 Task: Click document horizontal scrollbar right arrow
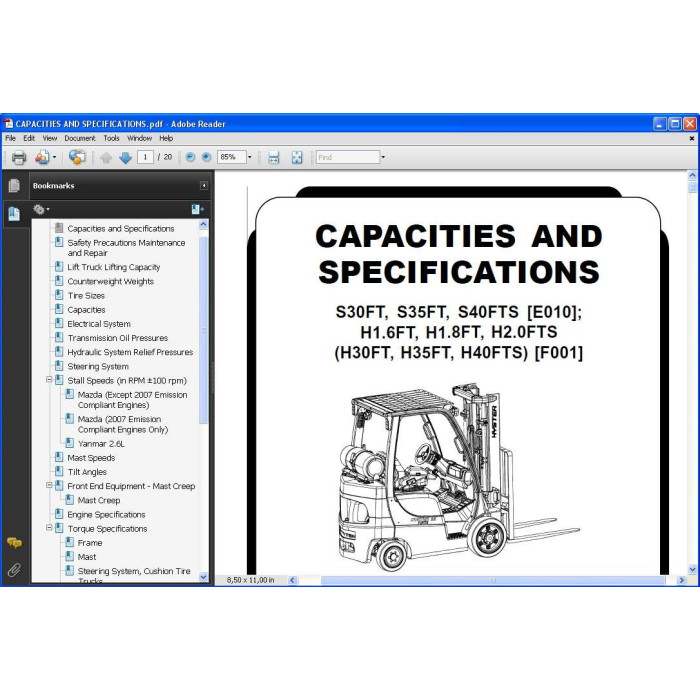[681, 580]
